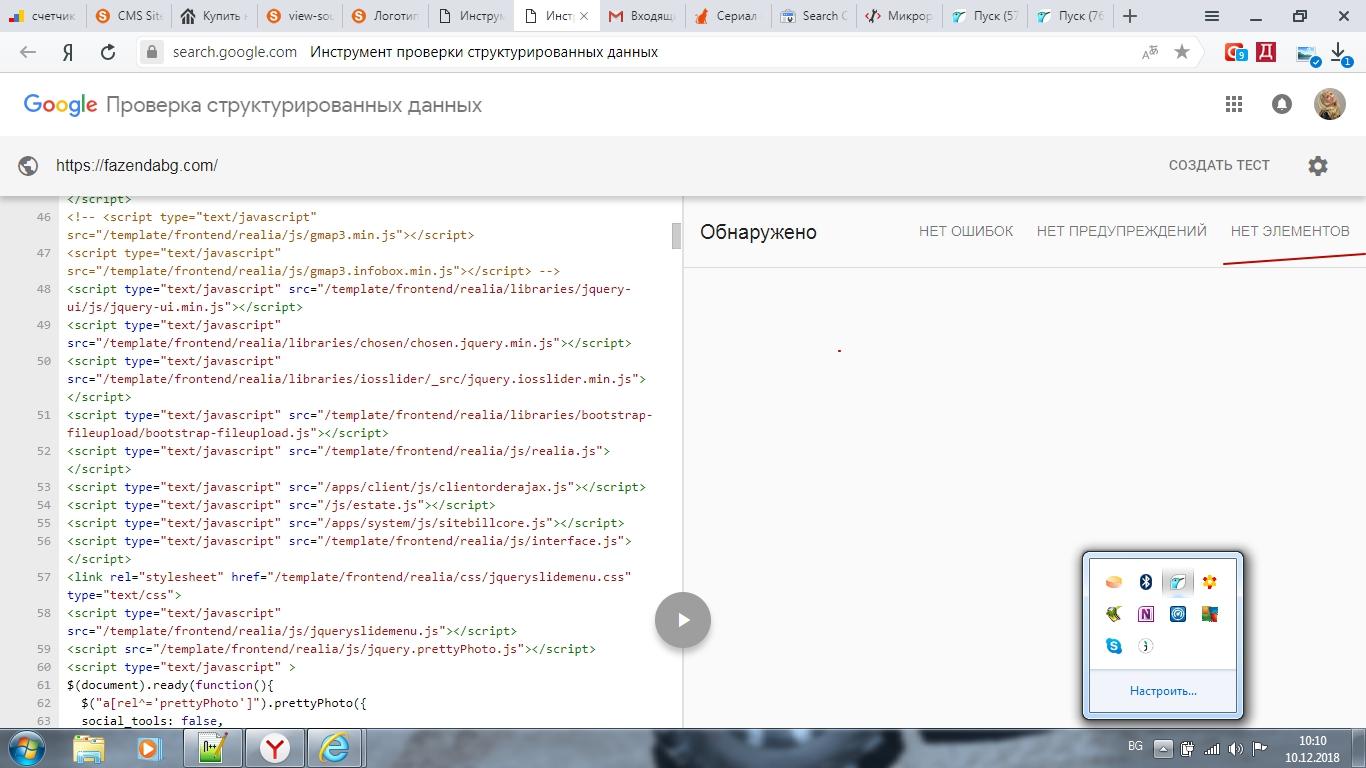Switch to the Сериал tab
Image resolution: width=1366 pixels, height=768 pixels.
[730, 16]
